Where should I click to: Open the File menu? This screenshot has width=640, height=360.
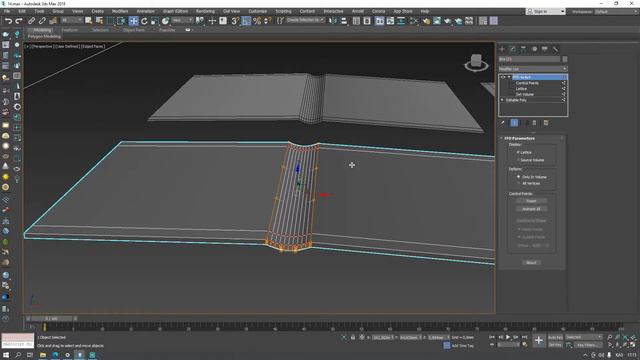point(7,11)
